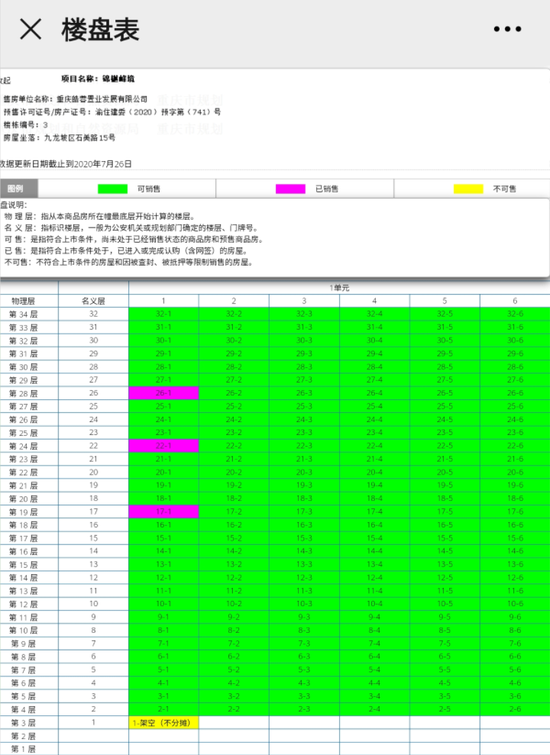Open the three-dot more options menu
Viewport: 550px width, 755px height.
tap(507, 29)
